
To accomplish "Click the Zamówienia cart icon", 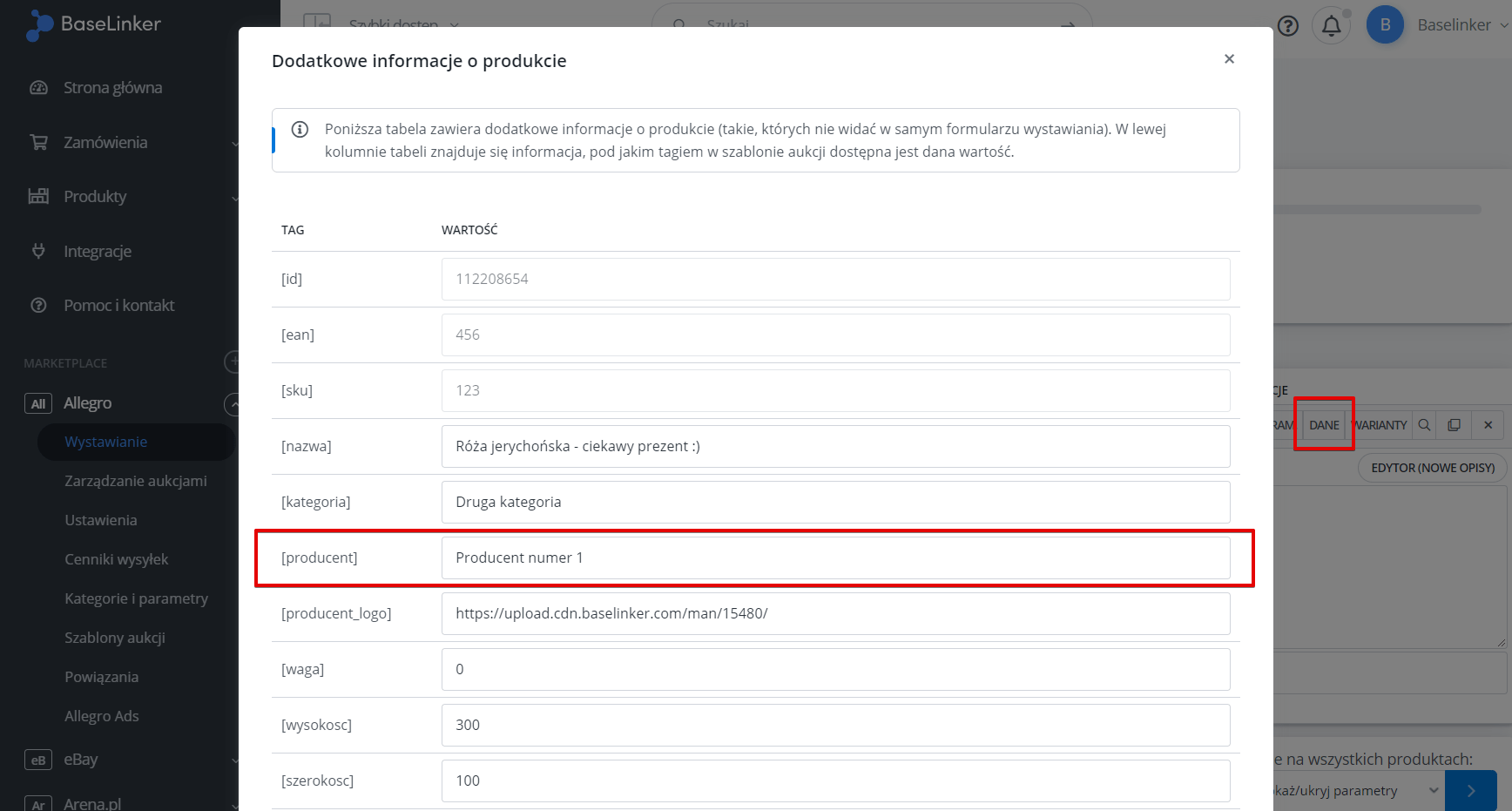I will pos(38,142).
